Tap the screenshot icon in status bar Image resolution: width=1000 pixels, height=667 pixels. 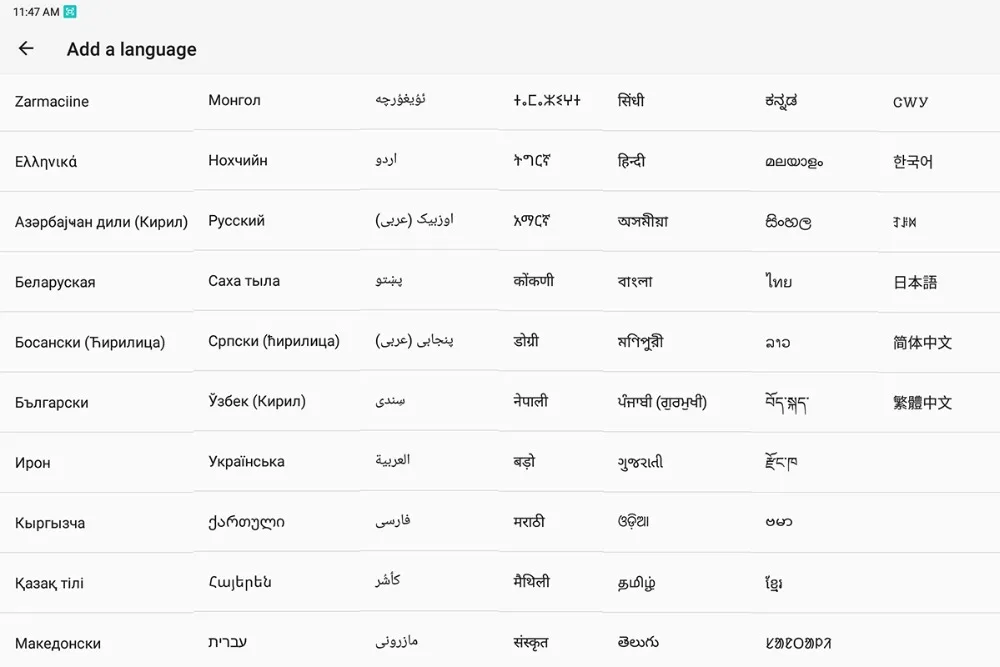coord(70,11)
